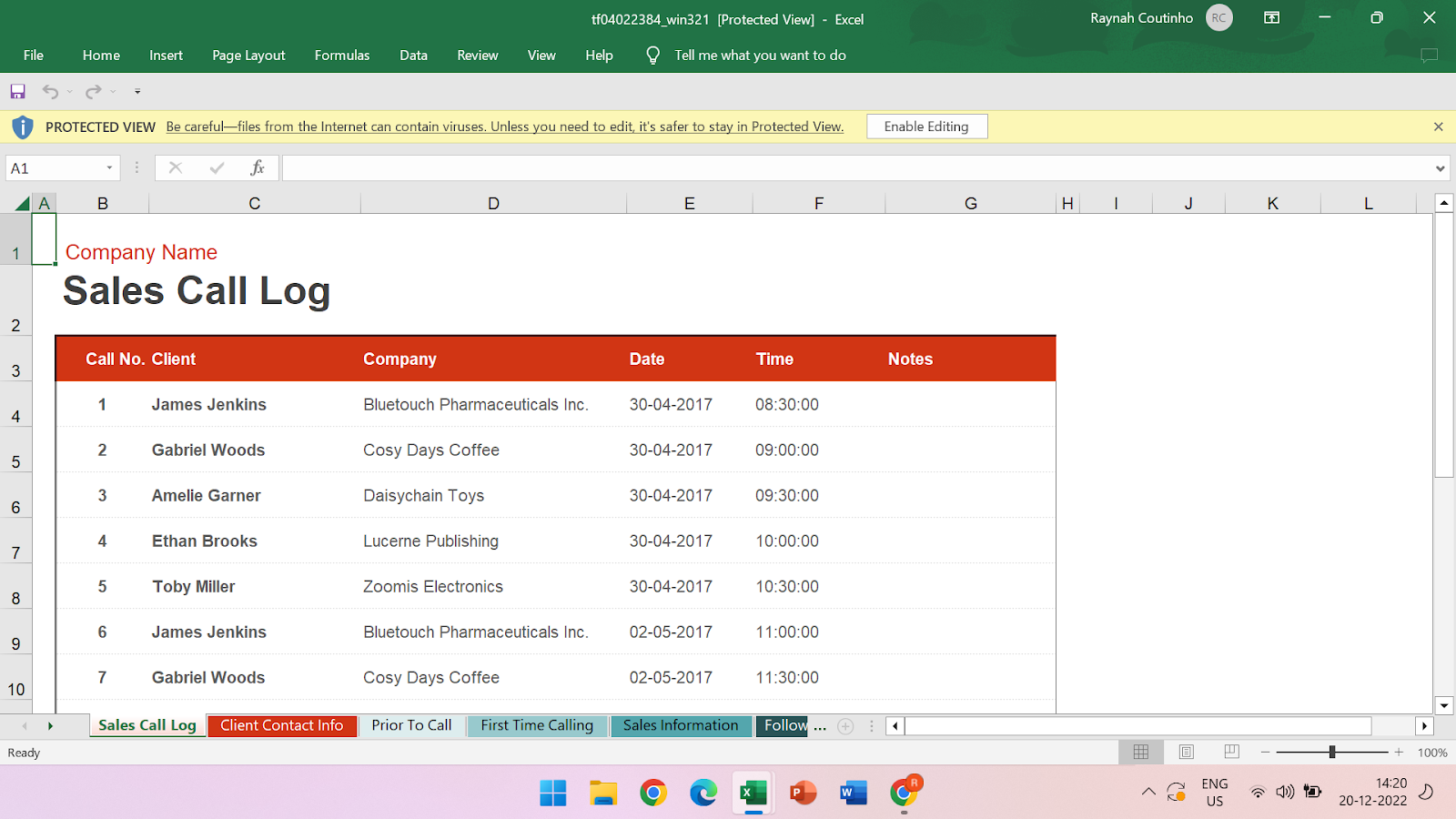Expand the formula bar

point(1440,168)
